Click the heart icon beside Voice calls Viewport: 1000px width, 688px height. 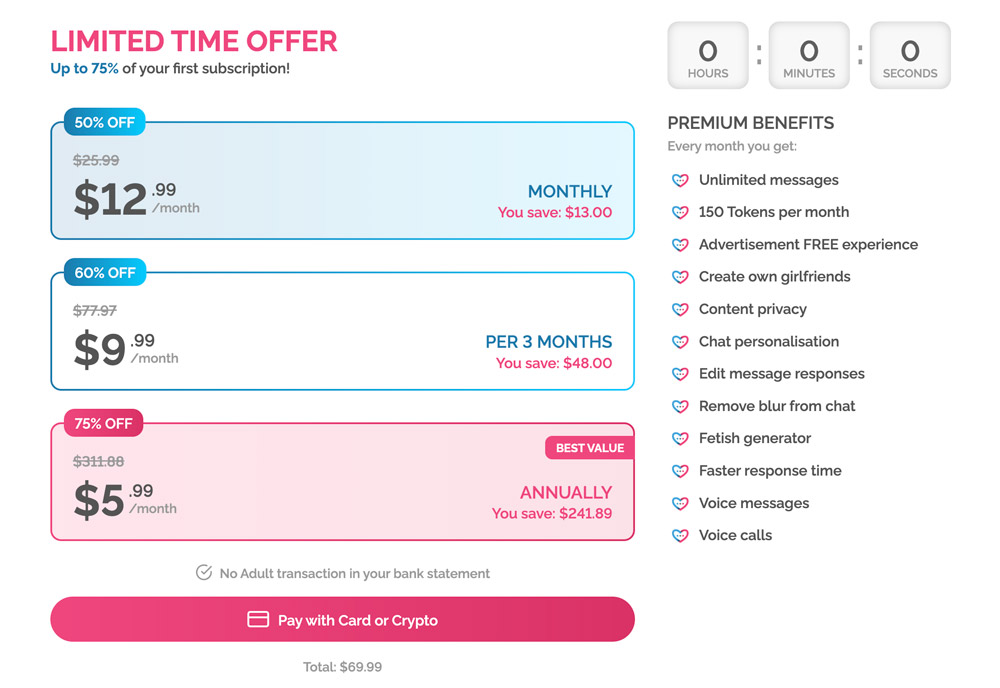pos(681,535)
